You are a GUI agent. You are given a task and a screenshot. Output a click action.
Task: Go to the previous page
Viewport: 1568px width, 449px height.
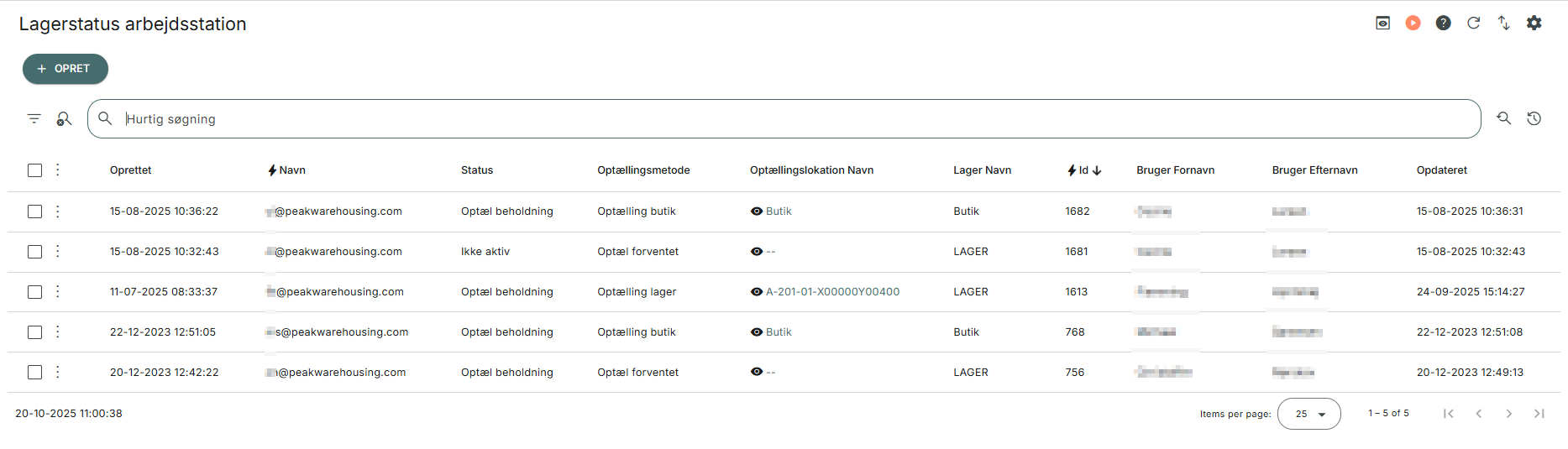[x=1478, y=414]
